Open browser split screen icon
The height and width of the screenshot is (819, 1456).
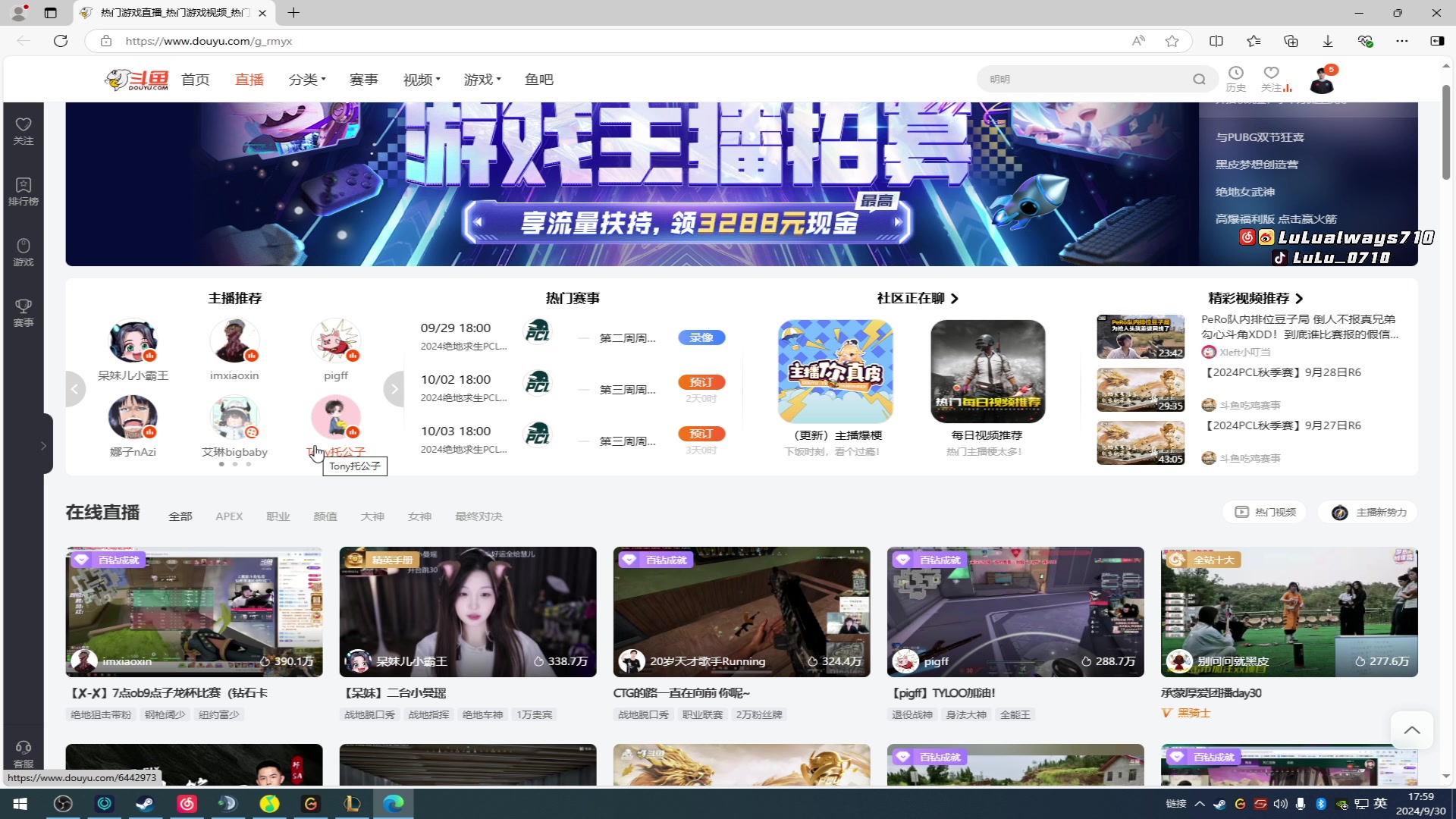[x=1216, y=41]
